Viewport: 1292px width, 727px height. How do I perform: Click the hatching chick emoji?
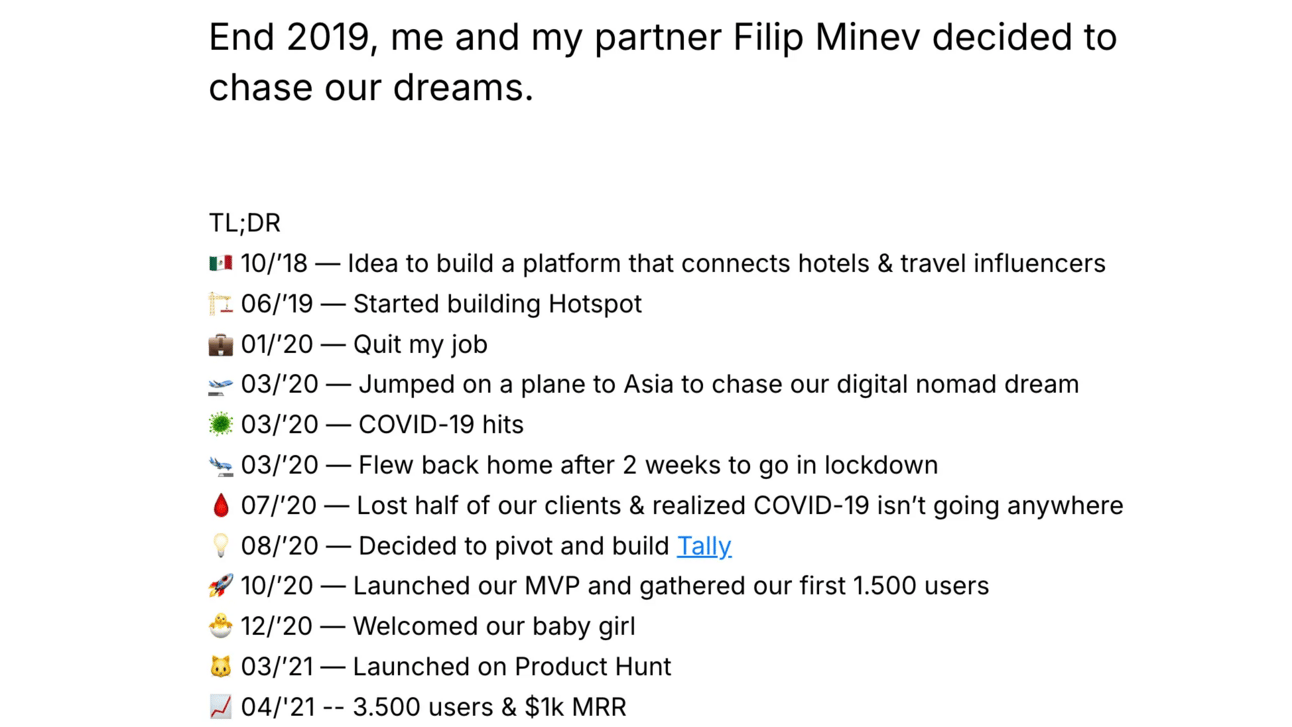tap(221, 626)
